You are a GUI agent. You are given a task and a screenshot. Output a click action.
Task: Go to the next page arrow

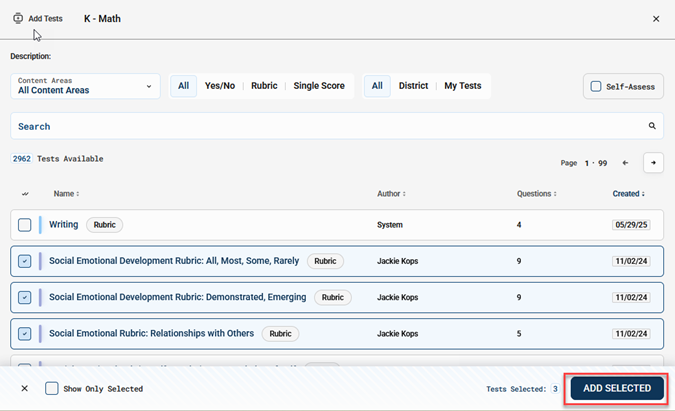(653, 163)
